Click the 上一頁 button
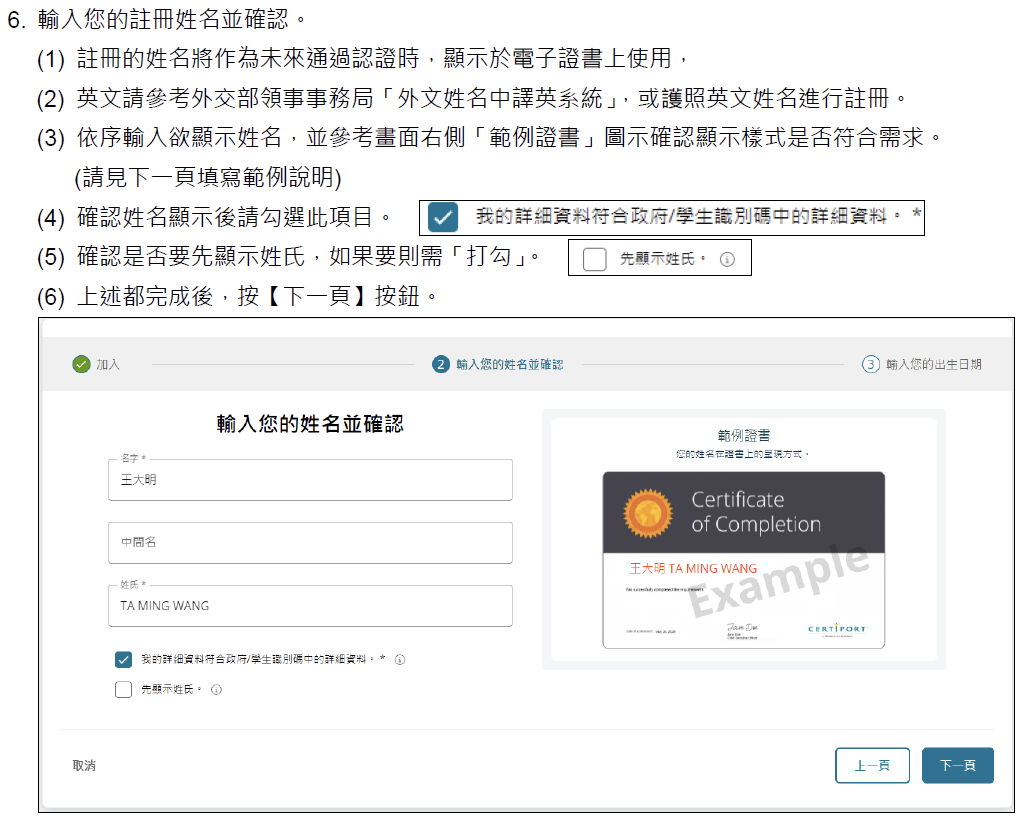The height and width of the screenshot is (823, 1036). 872,766
